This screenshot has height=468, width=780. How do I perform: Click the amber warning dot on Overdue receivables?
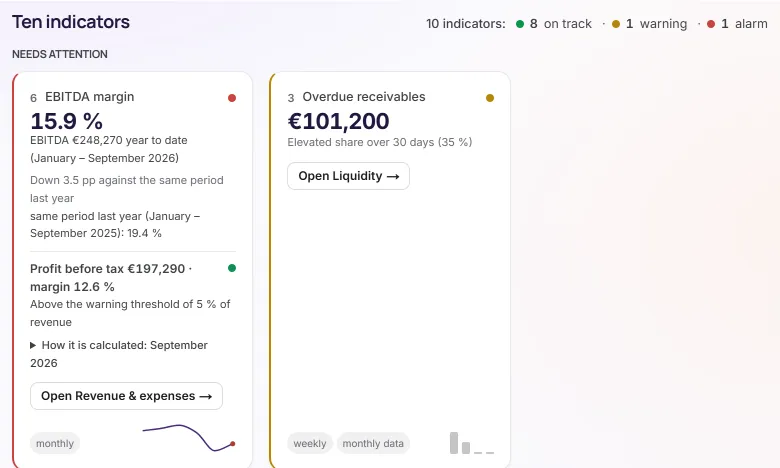(x=490, y=98)
